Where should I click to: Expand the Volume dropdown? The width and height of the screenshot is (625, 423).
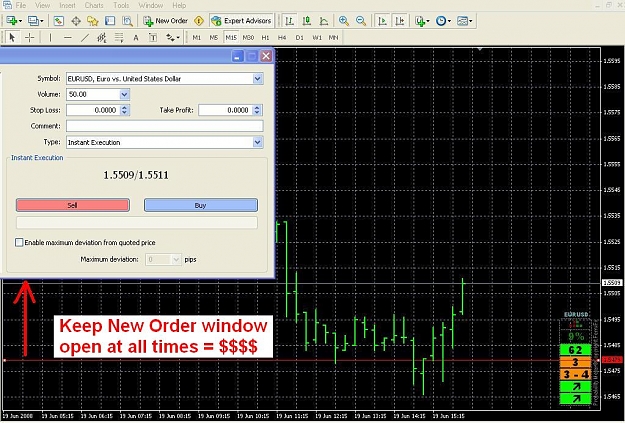124,94
